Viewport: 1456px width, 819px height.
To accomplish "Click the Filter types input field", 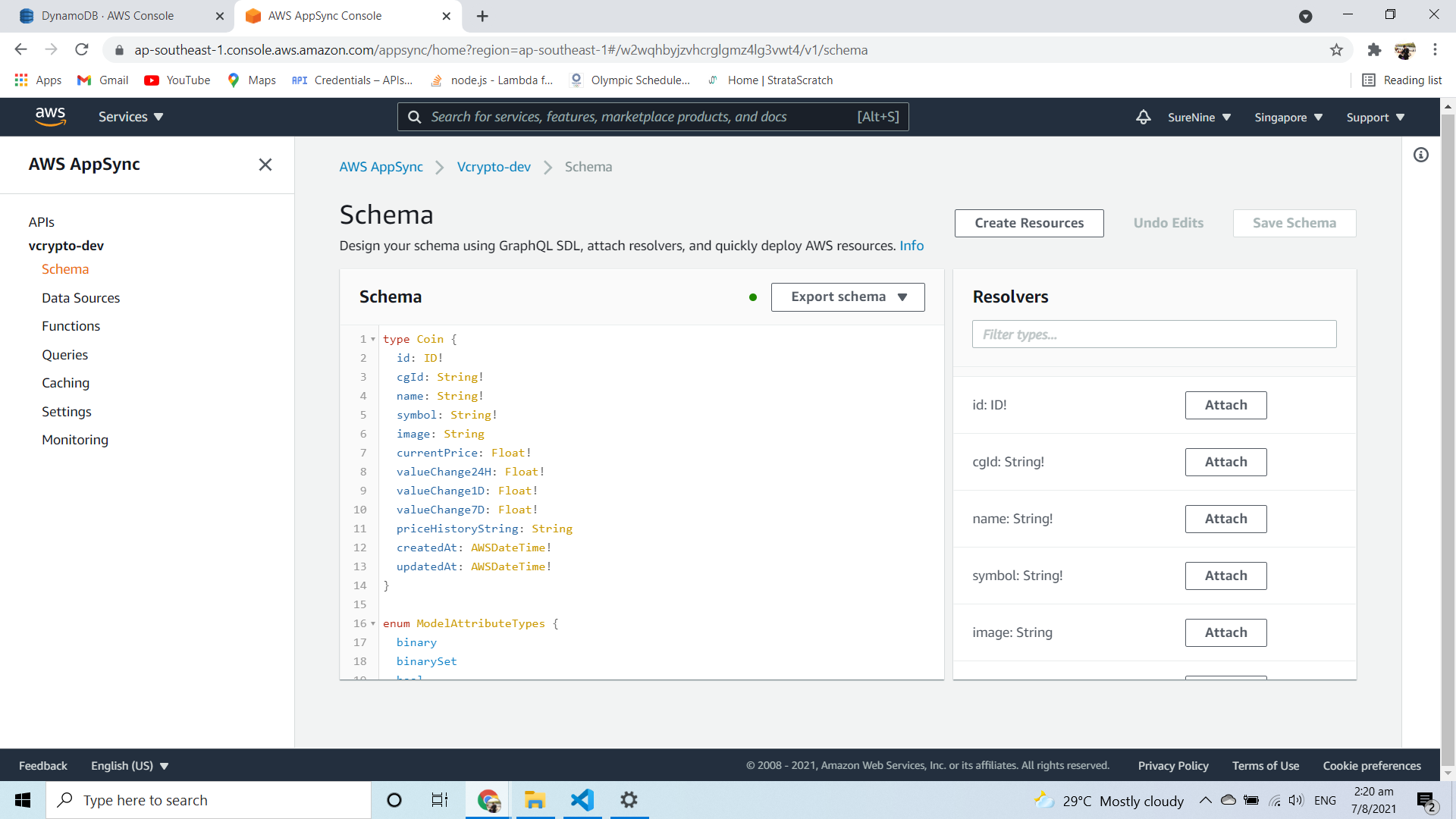I will coord(1153,334).
